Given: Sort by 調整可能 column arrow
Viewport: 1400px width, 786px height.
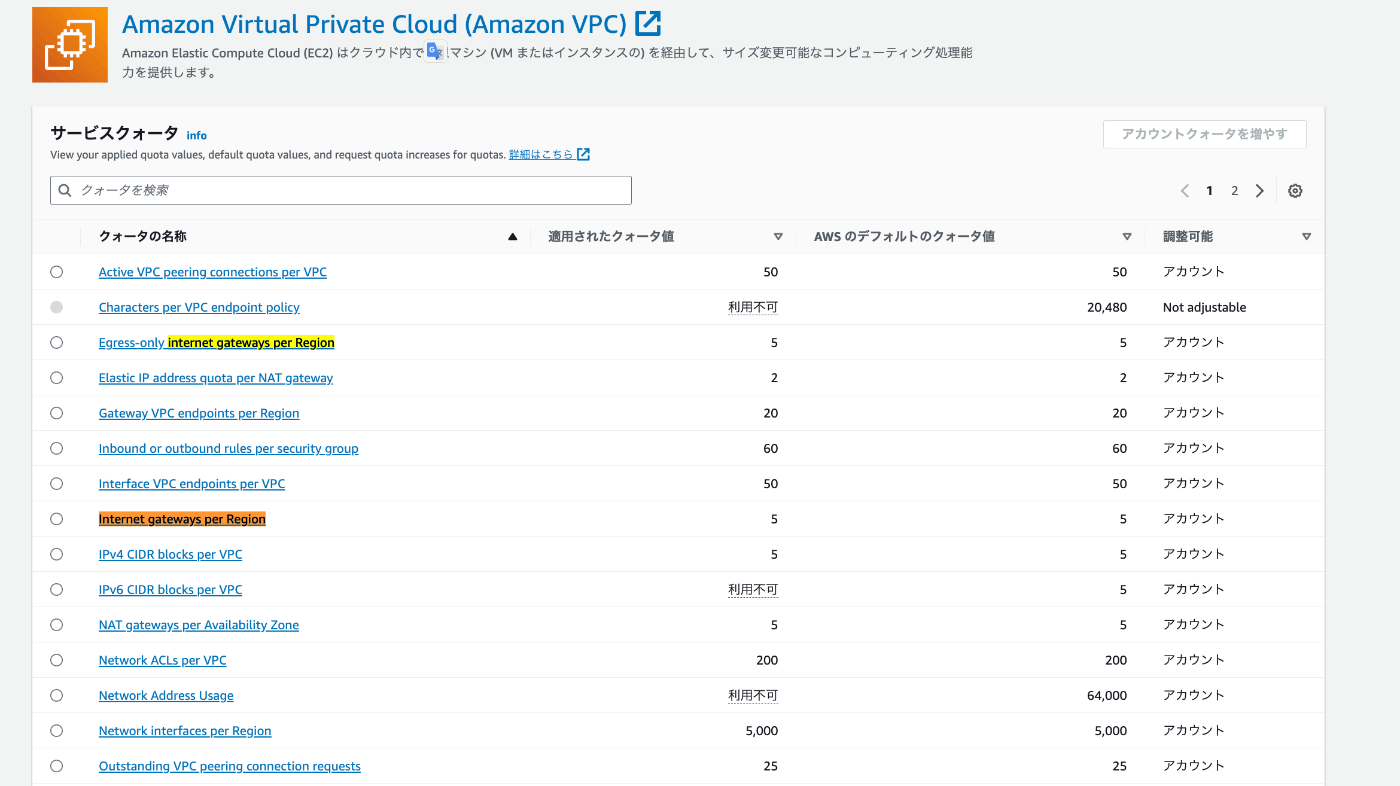Looking at the screenshot, I should click(1306, 237).
